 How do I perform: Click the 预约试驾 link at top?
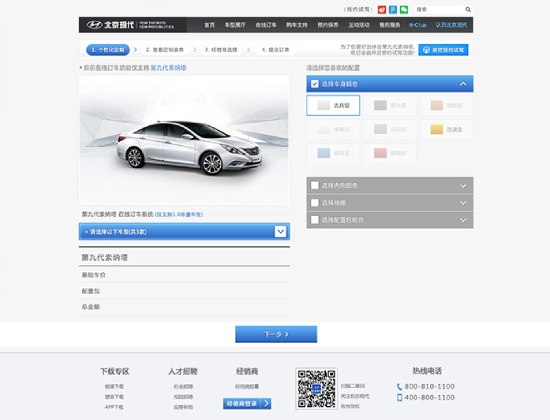(358, 9)
